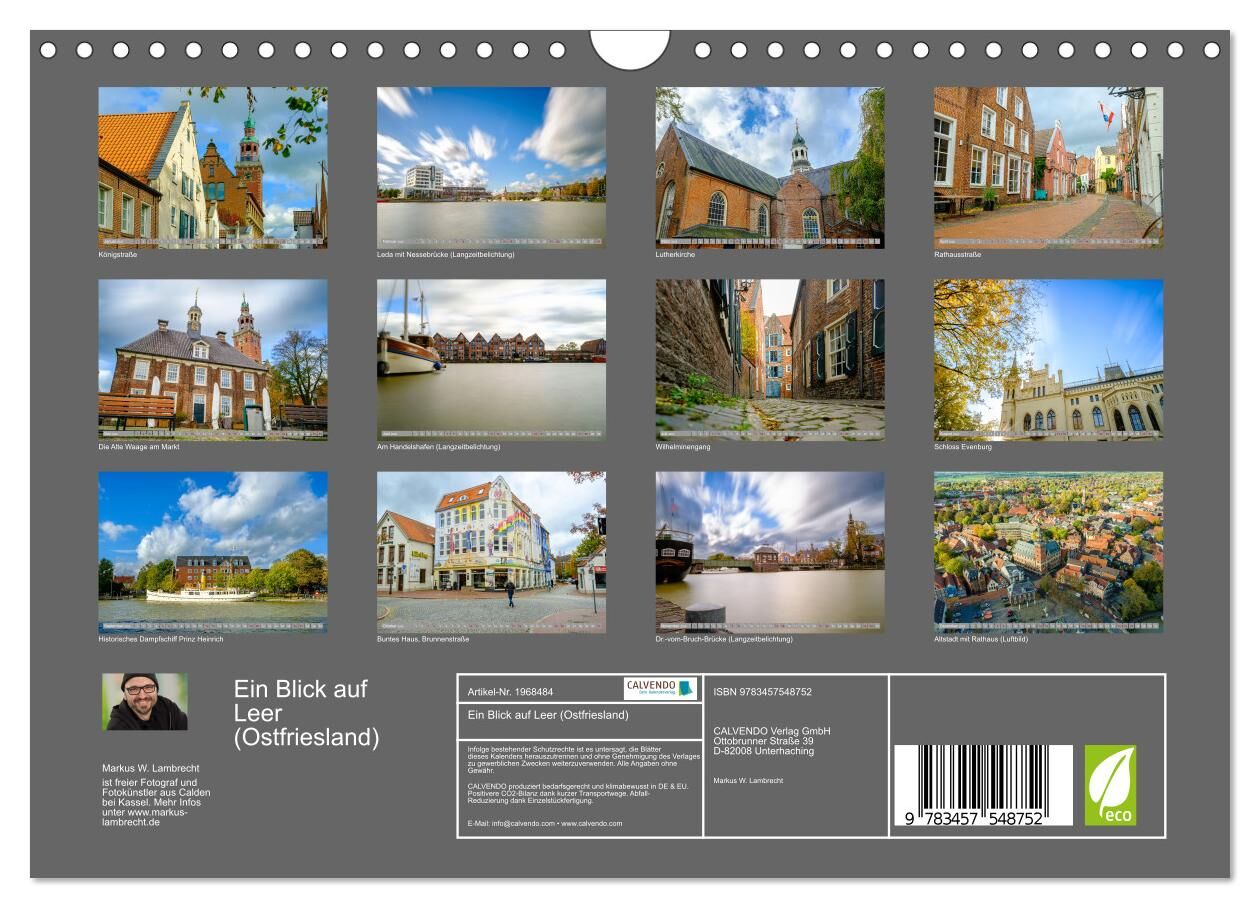The width and height of the screenshot is (1260, 908).
Task: Click the half-circle hanging notch at top
Action: tap(629, 48)
